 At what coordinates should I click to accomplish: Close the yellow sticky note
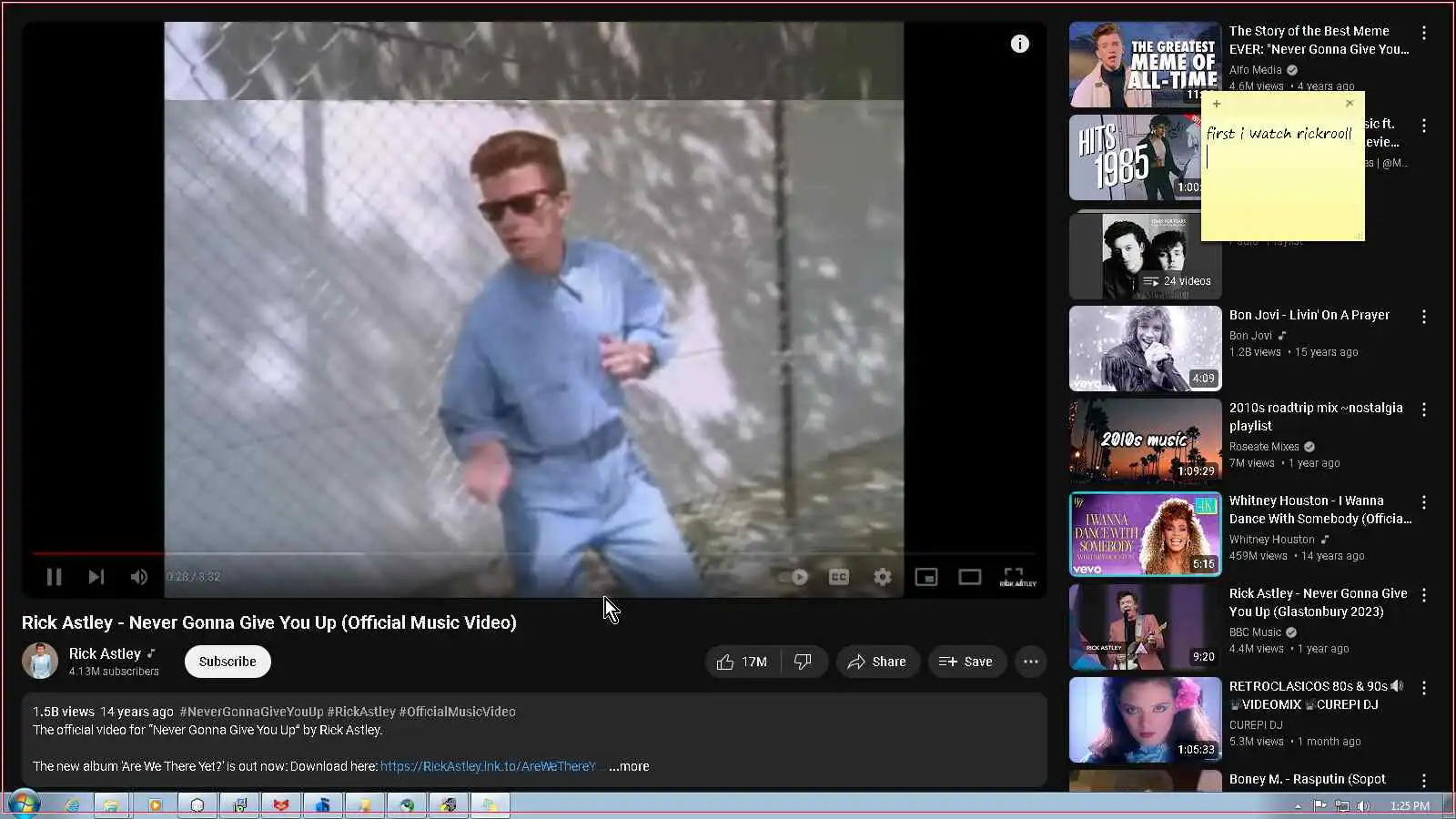coord(1350,104)
